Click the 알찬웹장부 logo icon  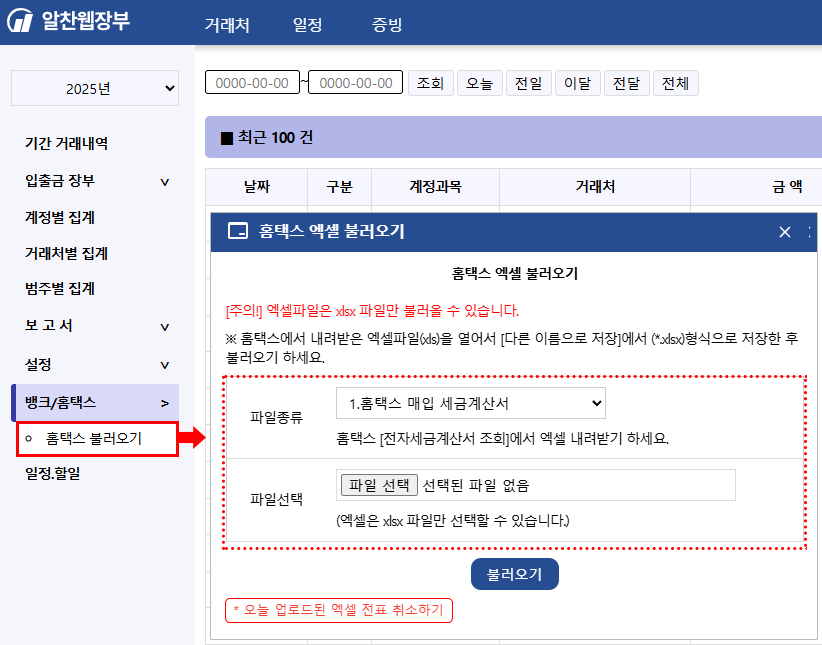(20, 20)
